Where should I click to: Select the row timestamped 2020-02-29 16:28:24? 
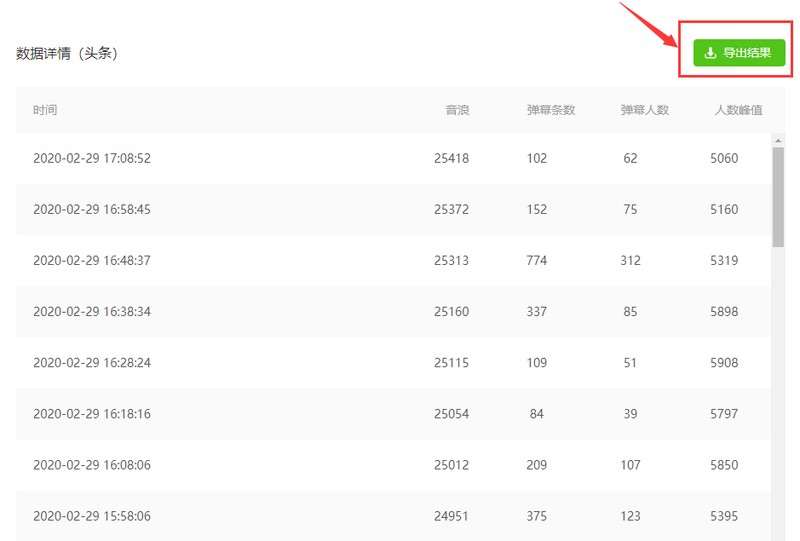393,362
